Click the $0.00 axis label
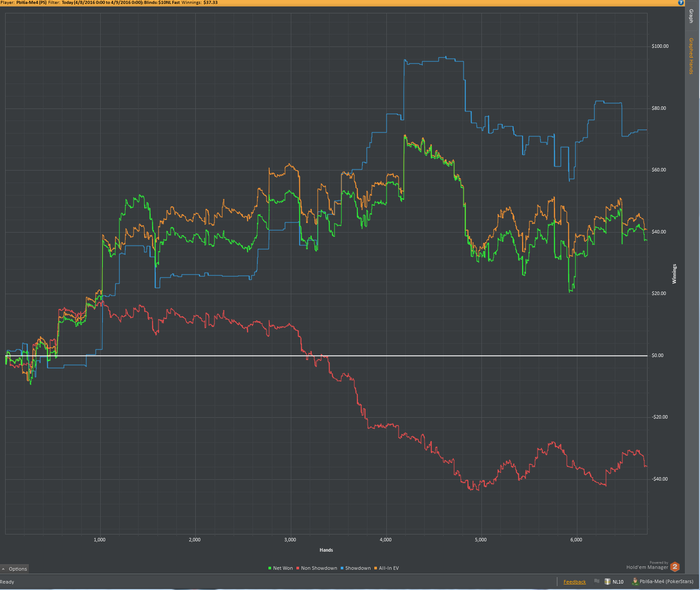This screenshot has width=700, height=590. click(658, 356)
